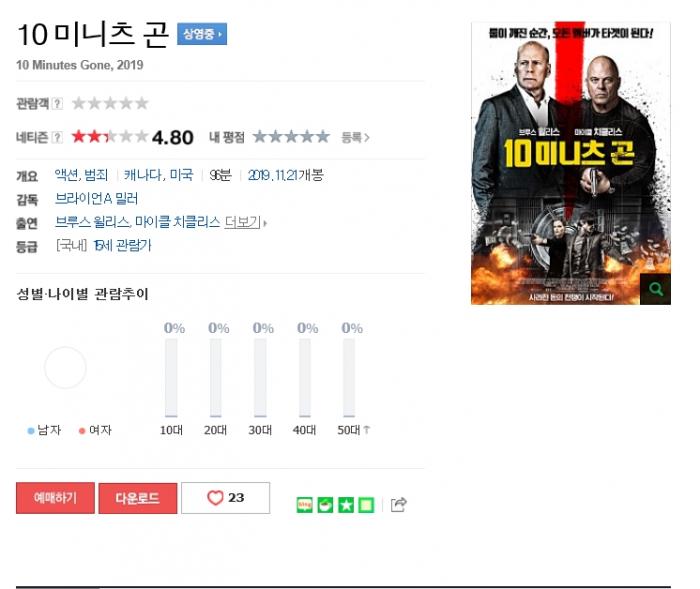Share to Naver blog icon
The height and width of the screenshot is (589, 700).
point(304,505)
